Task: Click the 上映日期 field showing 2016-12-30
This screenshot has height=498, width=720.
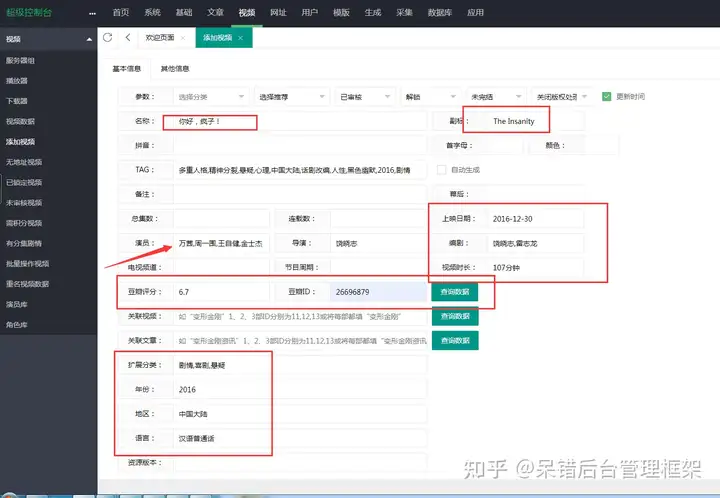Action: [535, 219]
